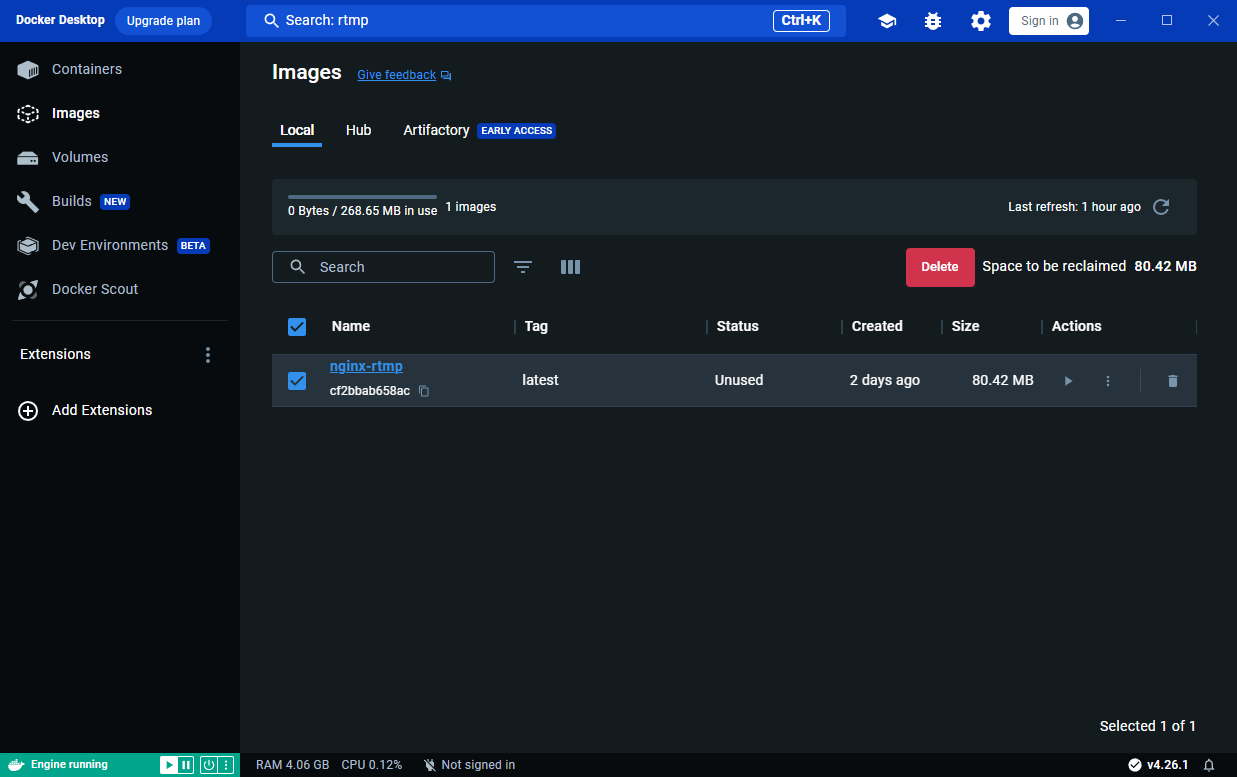The height and width of the screenshot is (777, 1237).
Task: Open engine options menu in status bar
Action: tap(226, 765)
